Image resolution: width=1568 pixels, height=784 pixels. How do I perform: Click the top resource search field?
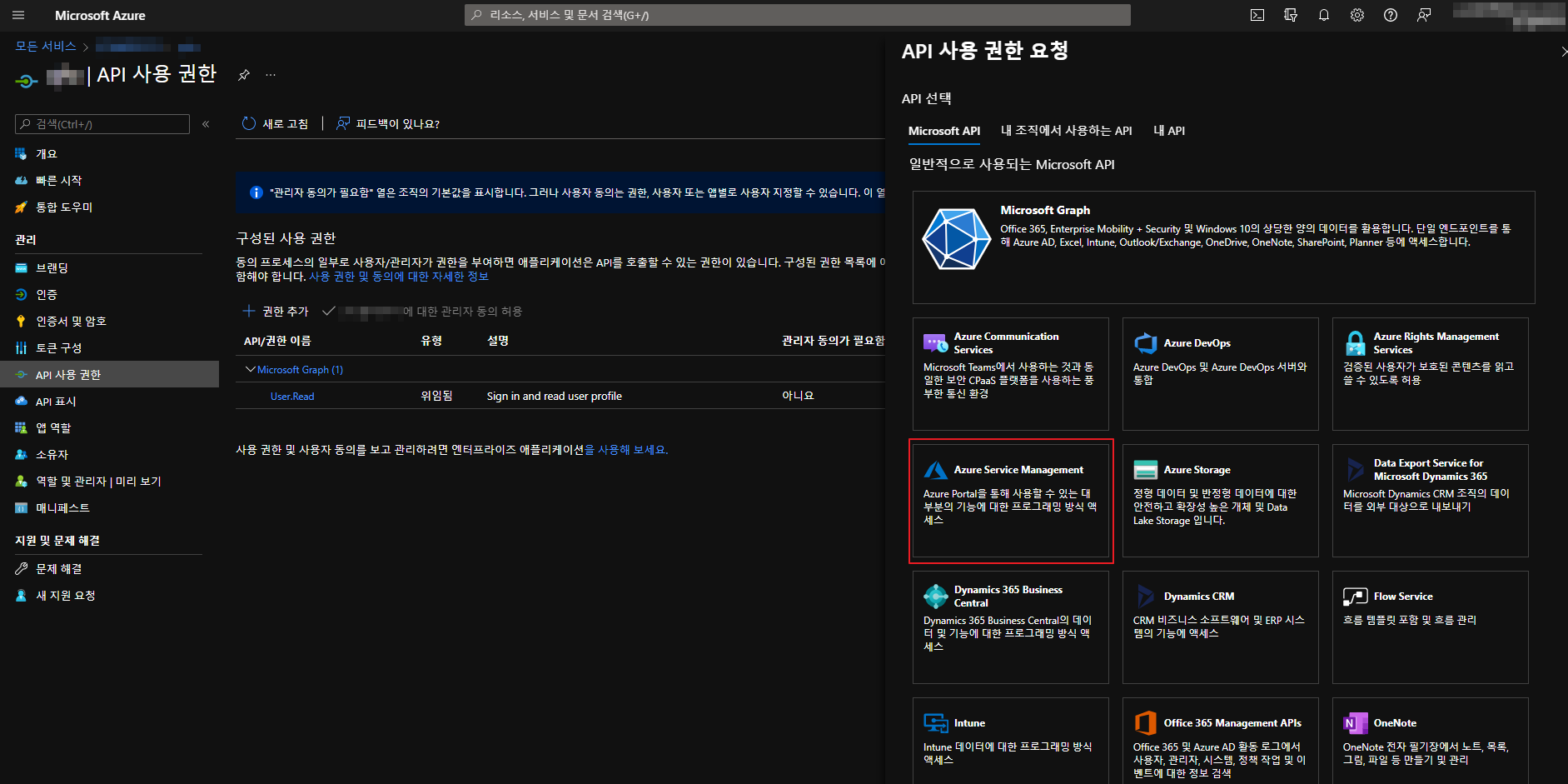(x=797, y=15)
